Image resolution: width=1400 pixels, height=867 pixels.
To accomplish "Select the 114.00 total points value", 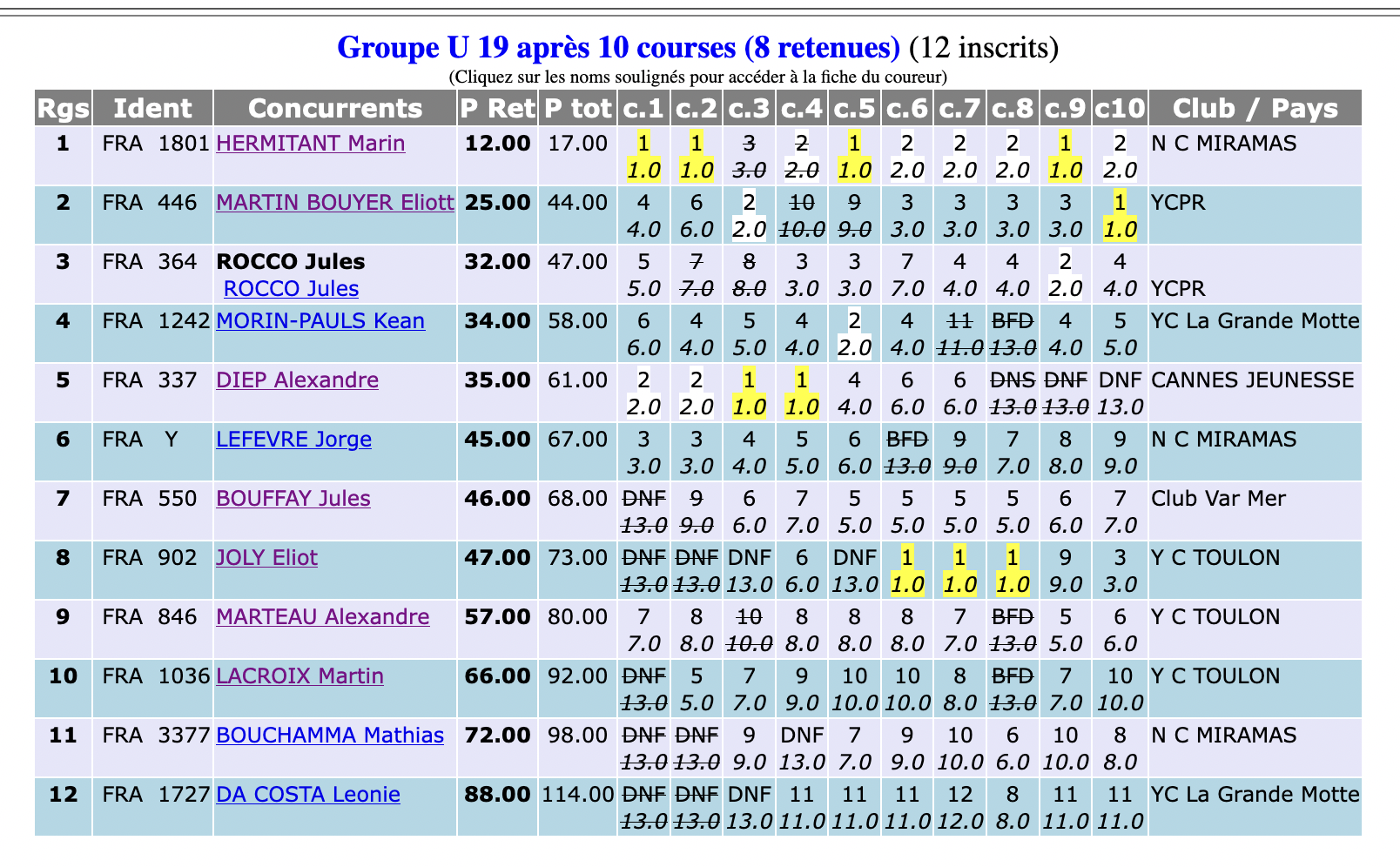I will [x=577, y=794].
